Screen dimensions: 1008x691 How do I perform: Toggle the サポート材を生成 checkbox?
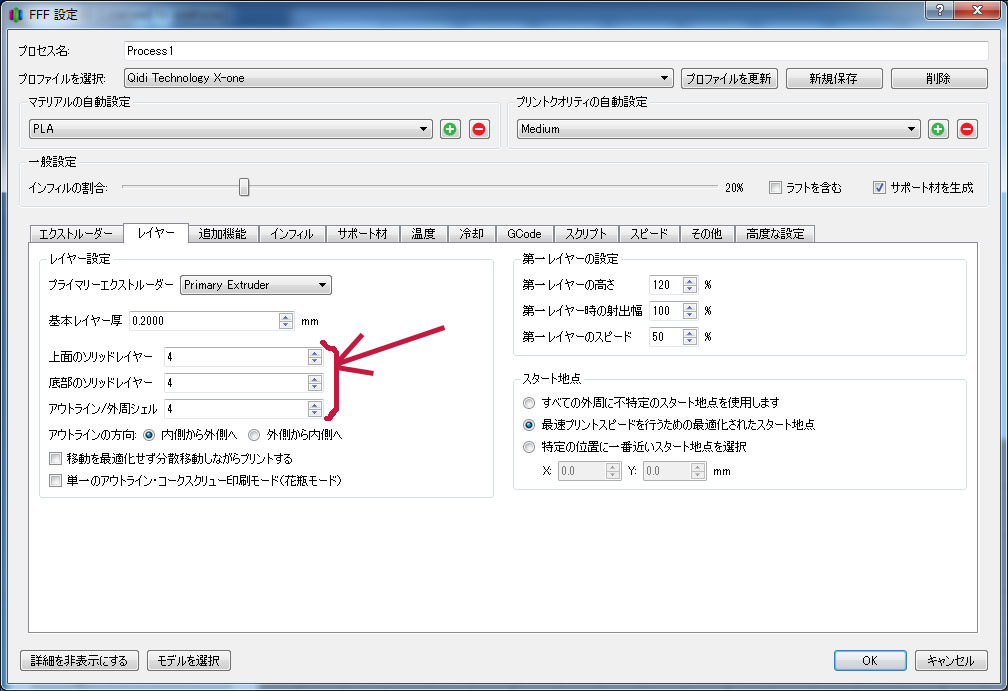point(880,187)
